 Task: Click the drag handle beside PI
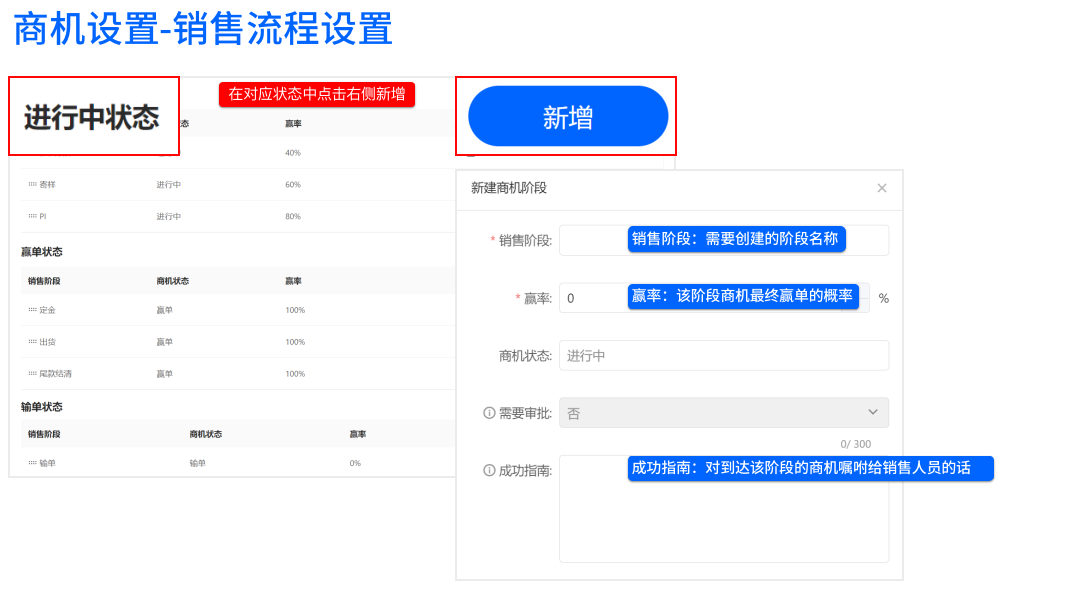[x=32, y=217]
